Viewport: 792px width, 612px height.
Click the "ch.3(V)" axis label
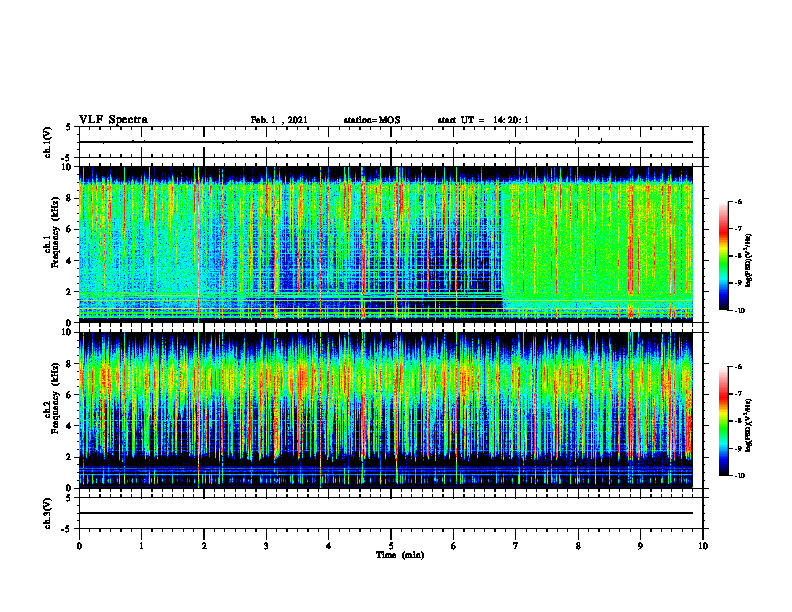(47, 513)
